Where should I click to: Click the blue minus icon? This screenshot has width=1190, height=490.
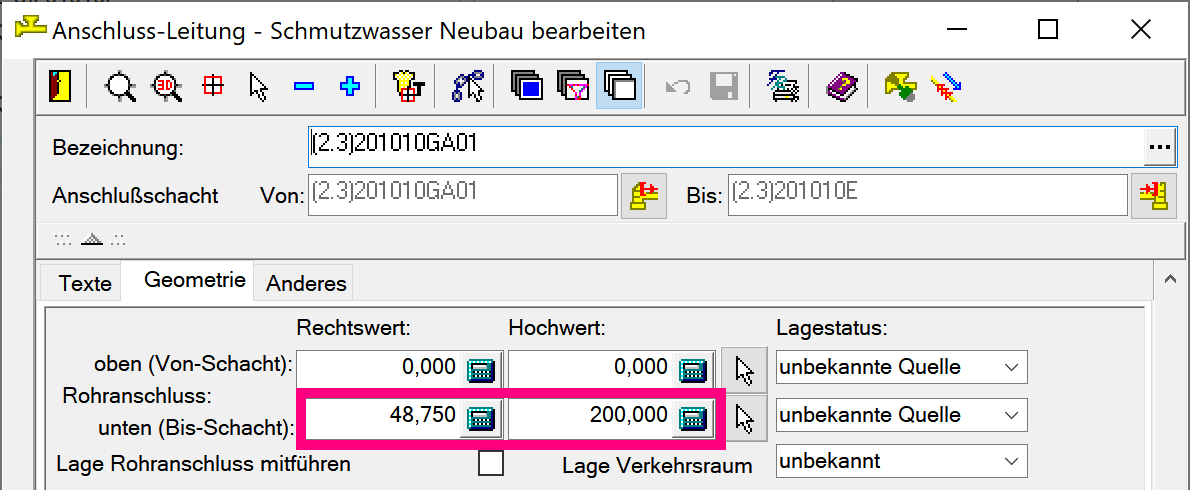click(304, 87)
